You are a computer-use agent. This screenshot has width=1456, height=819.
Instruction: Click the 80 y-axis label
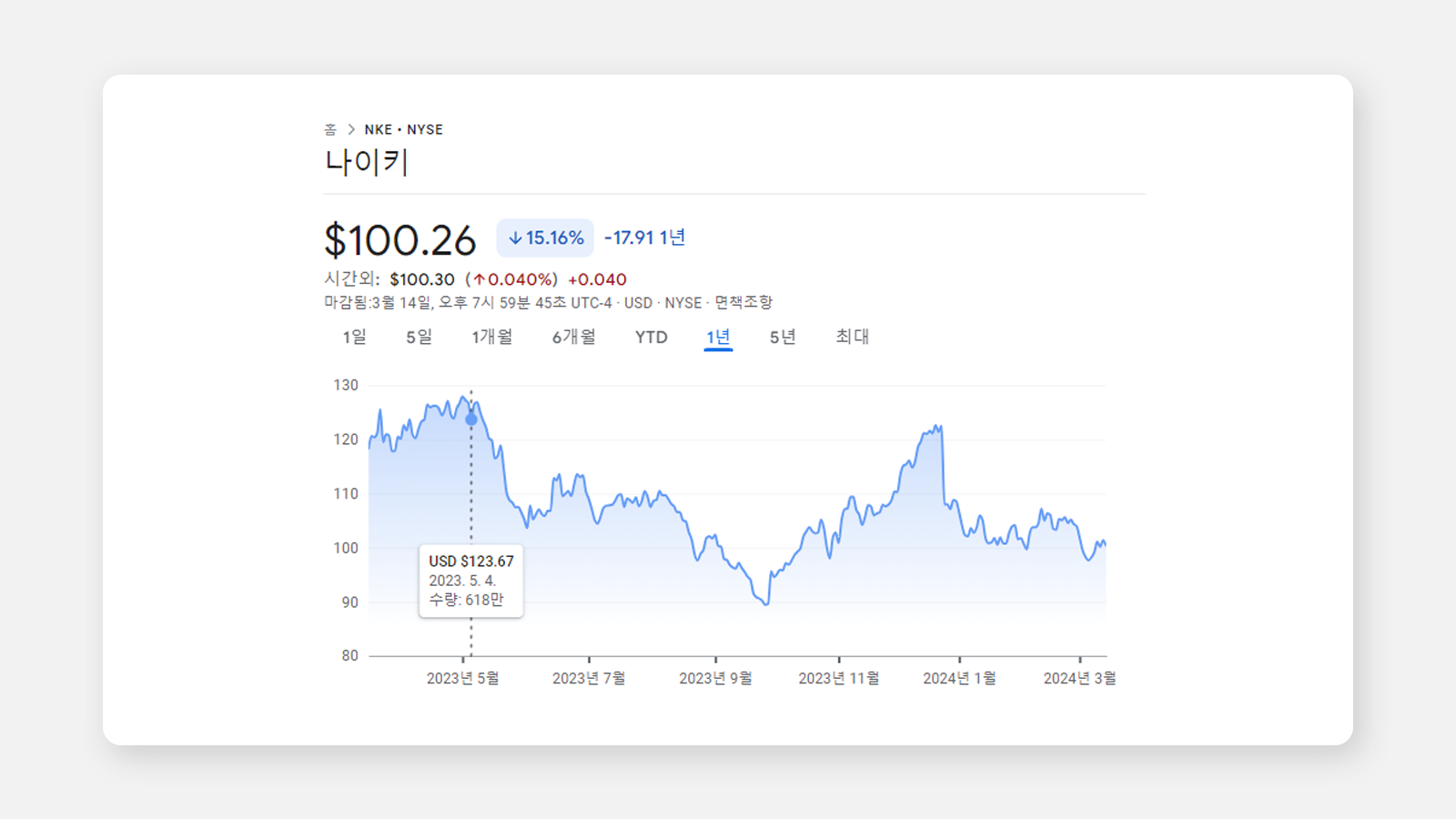click(349, 655)
